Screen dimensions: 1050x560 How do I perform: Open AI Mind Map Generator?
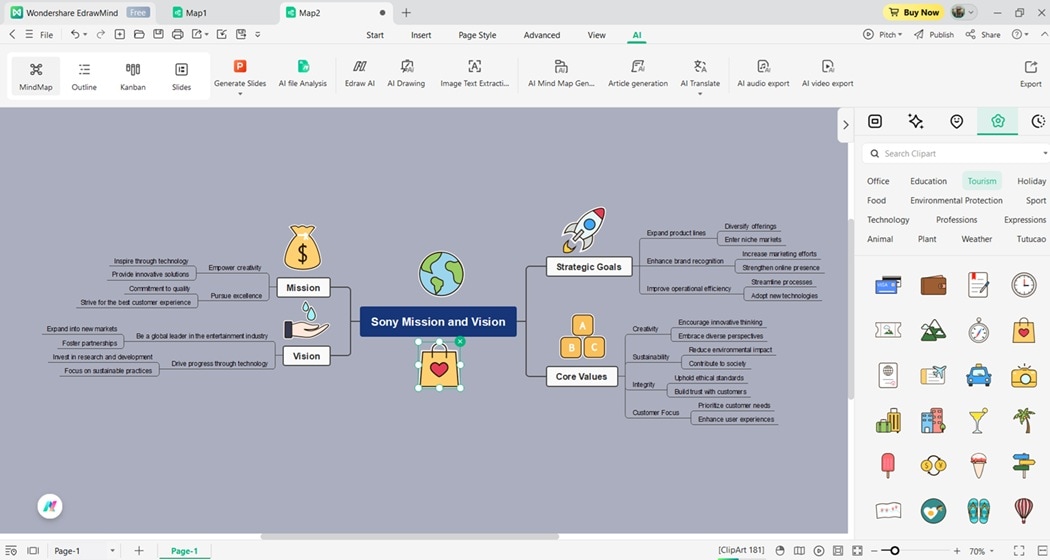(x=561, y=73)
